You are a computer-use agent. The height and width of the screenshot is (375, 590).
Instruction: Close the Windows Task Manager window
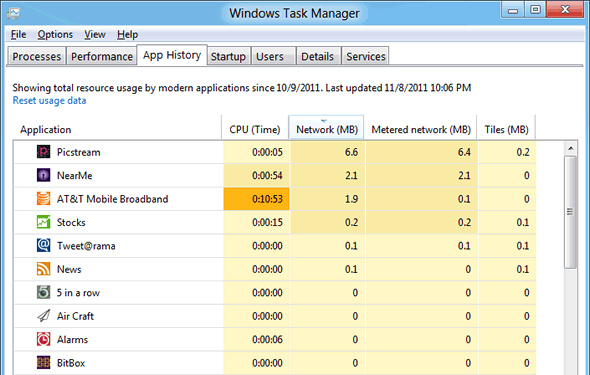(x=565, y=9)
